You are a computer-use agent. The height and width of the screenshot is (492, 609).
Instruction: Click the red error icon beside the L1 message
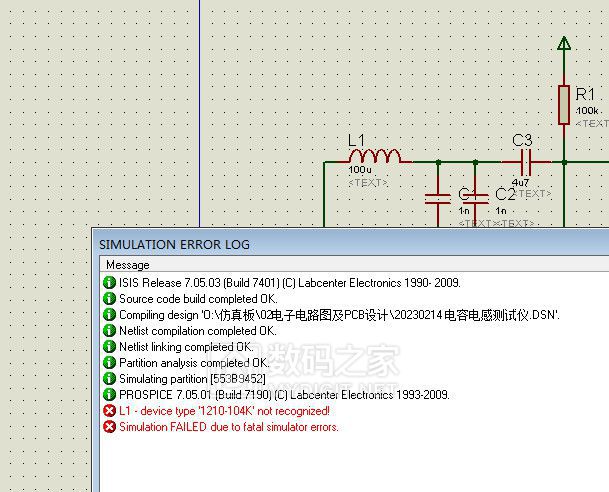(x=110, y=411)
